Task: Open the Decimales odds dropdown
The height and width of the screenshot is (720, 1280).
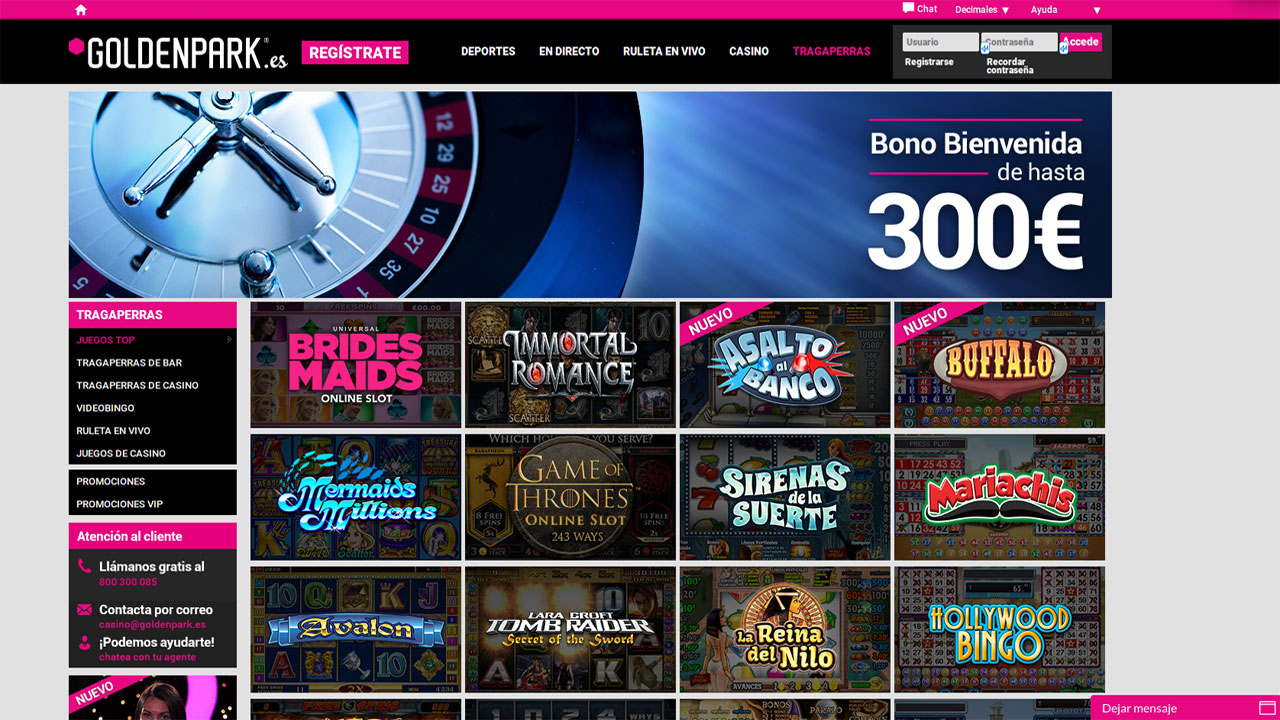Action: click(x=982, y=10)
